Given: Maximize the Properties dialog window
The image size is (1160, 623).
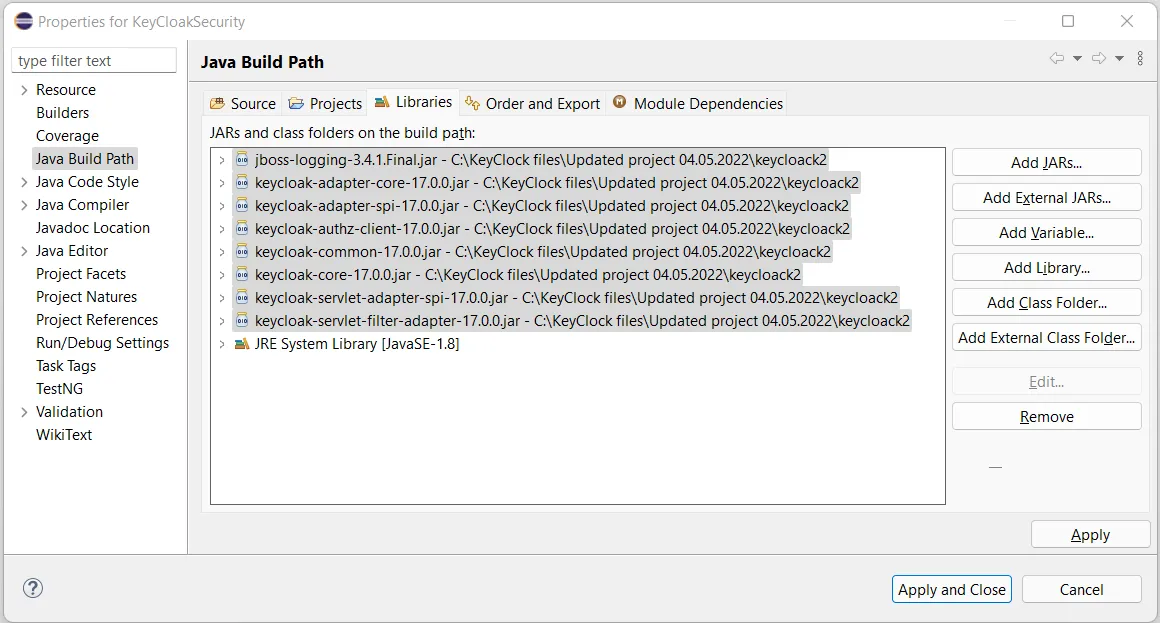Looking at the screenshot, I should click(1068, 21).
